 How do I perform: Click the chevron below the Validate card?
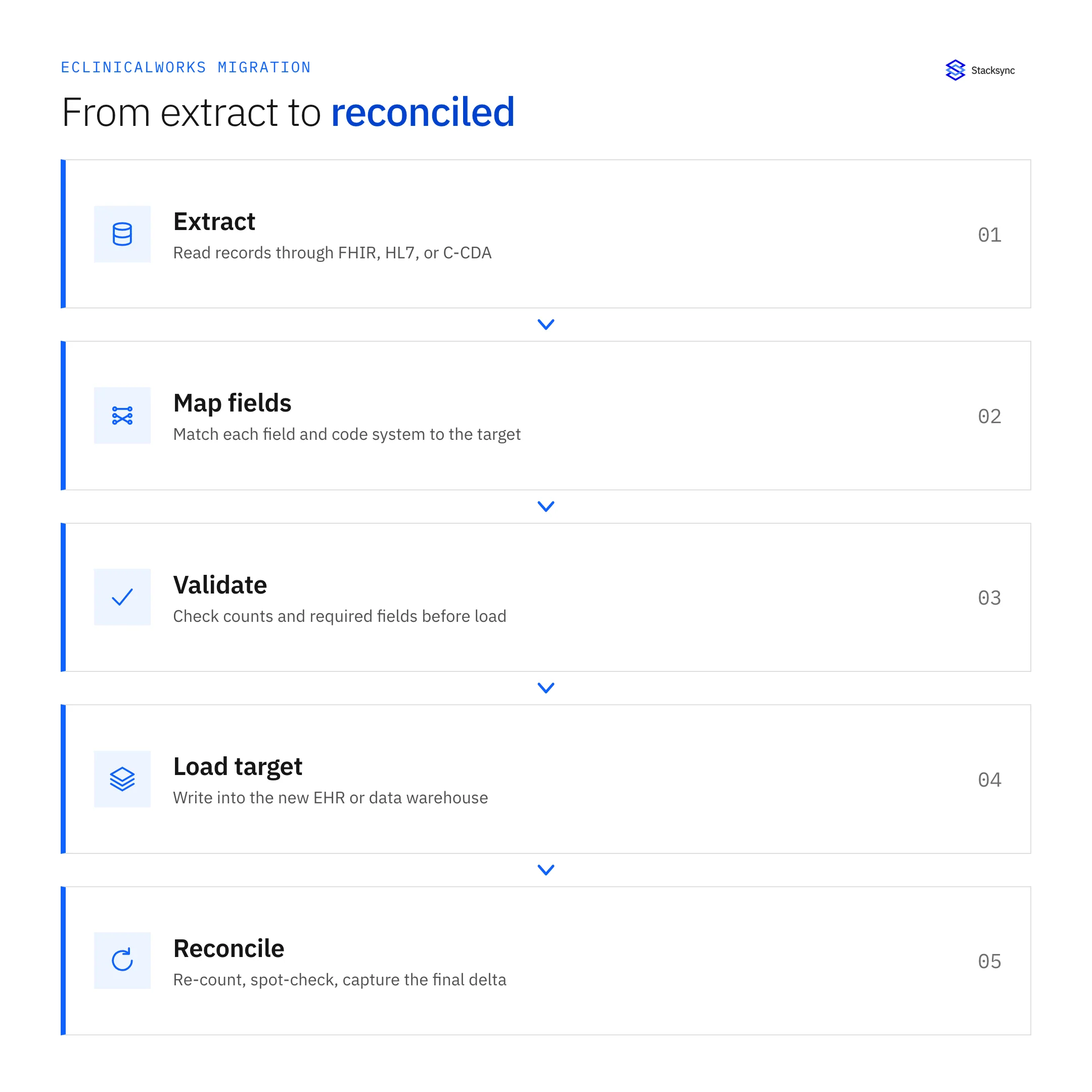click(546, 688)
